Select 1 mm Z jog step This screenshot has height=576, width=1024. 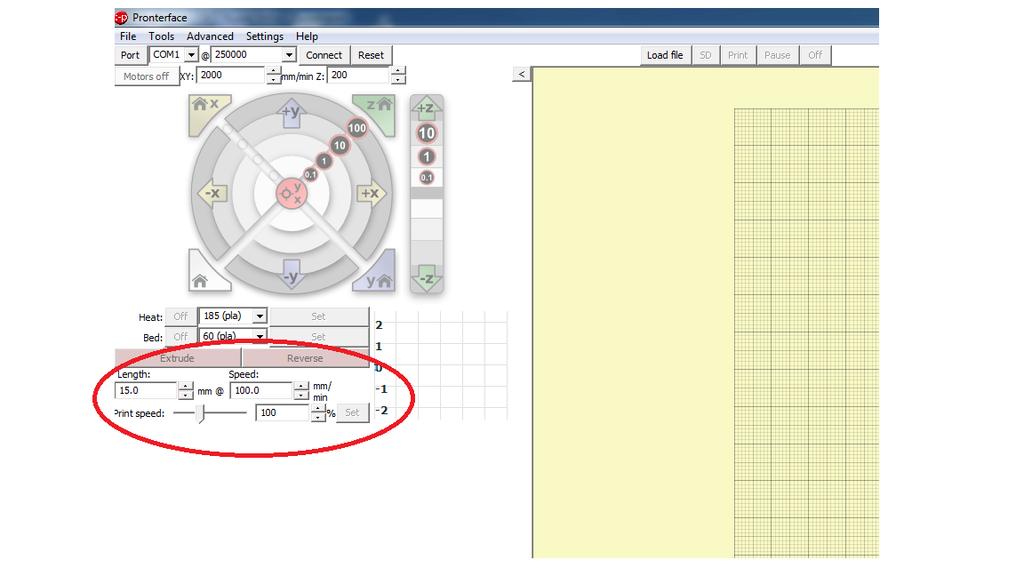pos(426,157)
